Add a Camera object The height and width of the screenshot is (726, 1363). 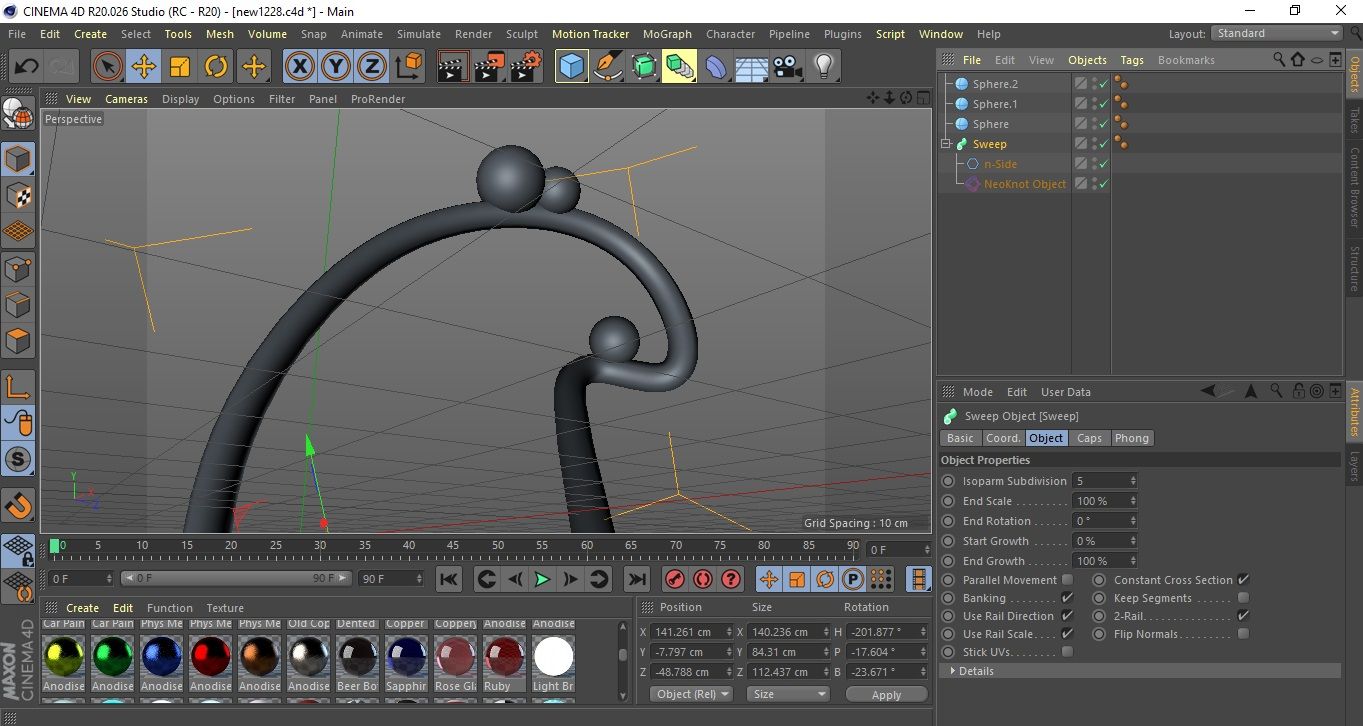[x=787, y=67]
